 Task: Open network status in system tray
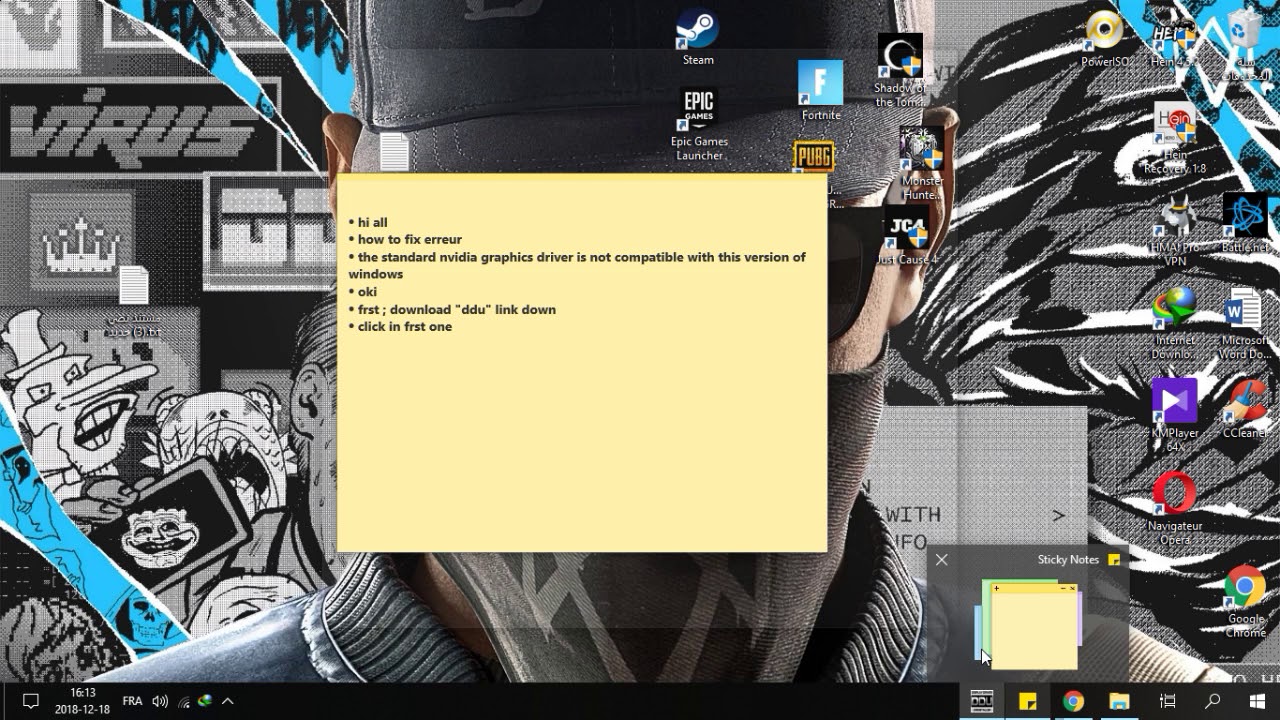(x=184, y=701)
